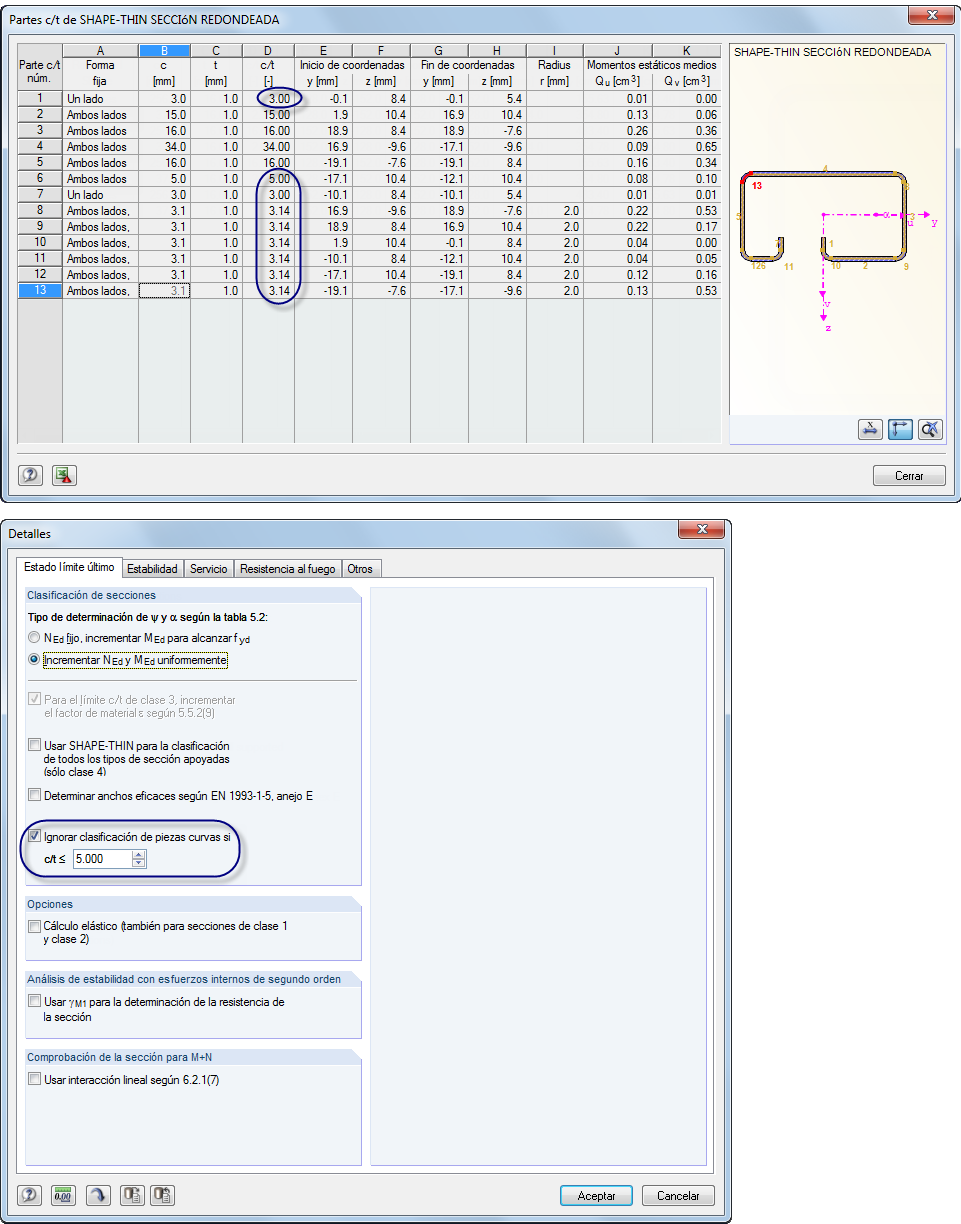Click c/t value 34.00 in row 4
The width and height of the screenshot is (961, 1224).
click(x=267, y=147)
